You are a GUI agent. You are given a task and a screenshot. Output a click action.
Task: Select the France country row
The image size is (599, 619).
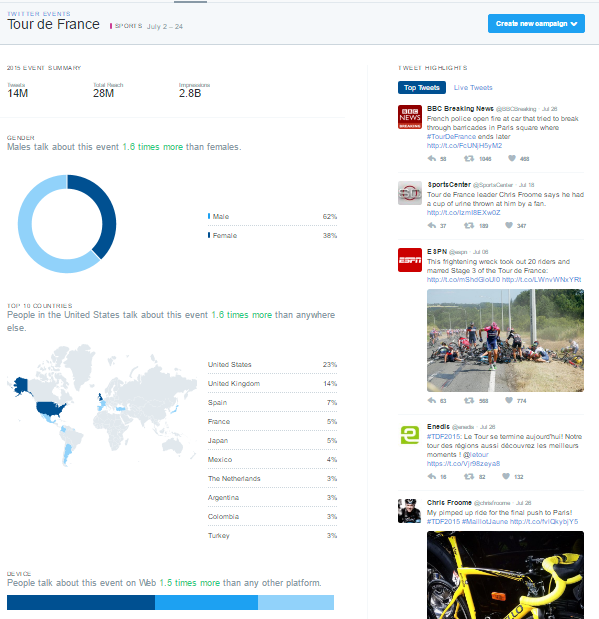pyautogui.click(x=272, y=421)
